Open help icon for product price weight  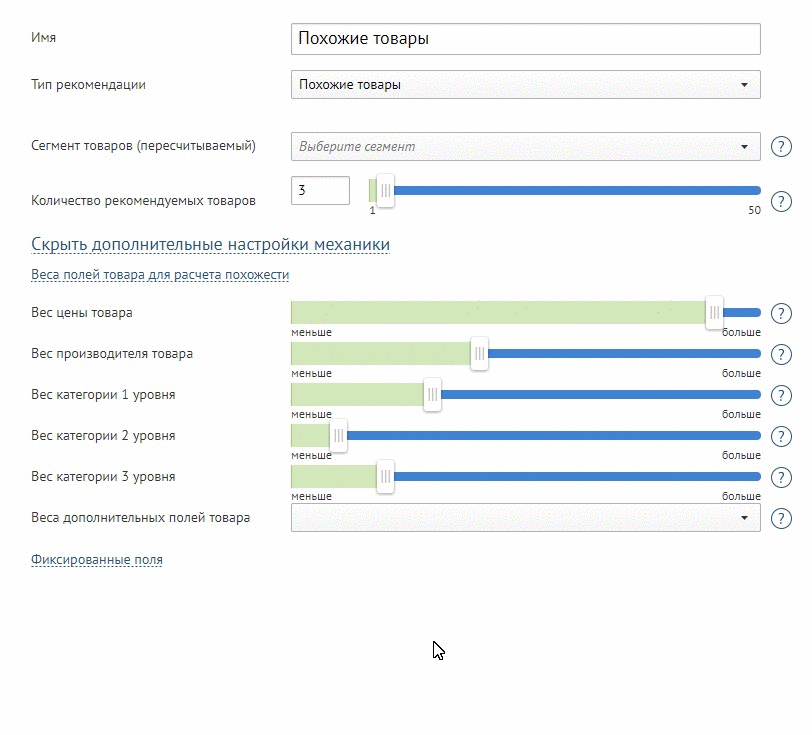pyautogui.click(x=781, y=313)
